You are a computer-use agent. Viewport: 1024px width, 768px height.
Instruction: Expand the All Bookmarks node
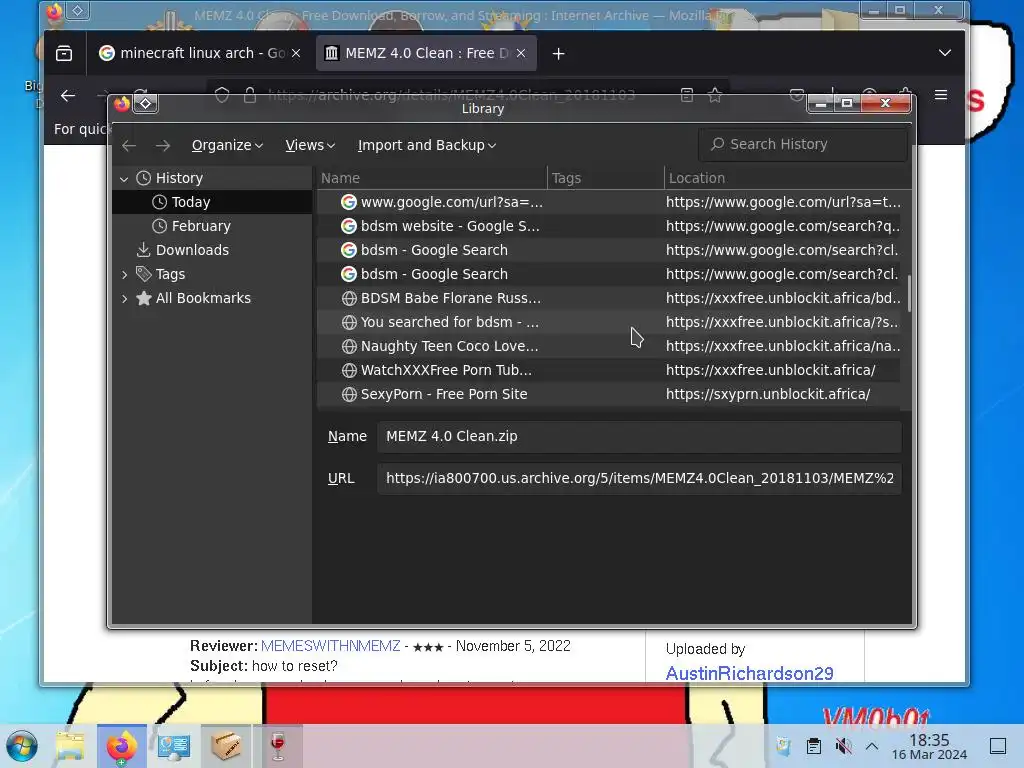(x=124, y=298)
